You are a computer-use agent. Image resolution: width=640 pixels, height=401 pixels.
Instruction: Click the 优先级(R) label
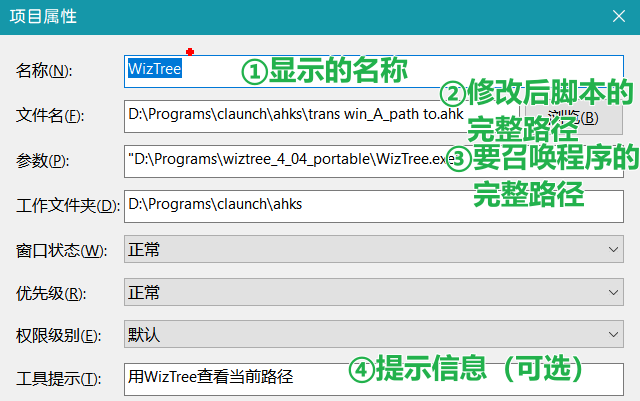coord(51,294)
